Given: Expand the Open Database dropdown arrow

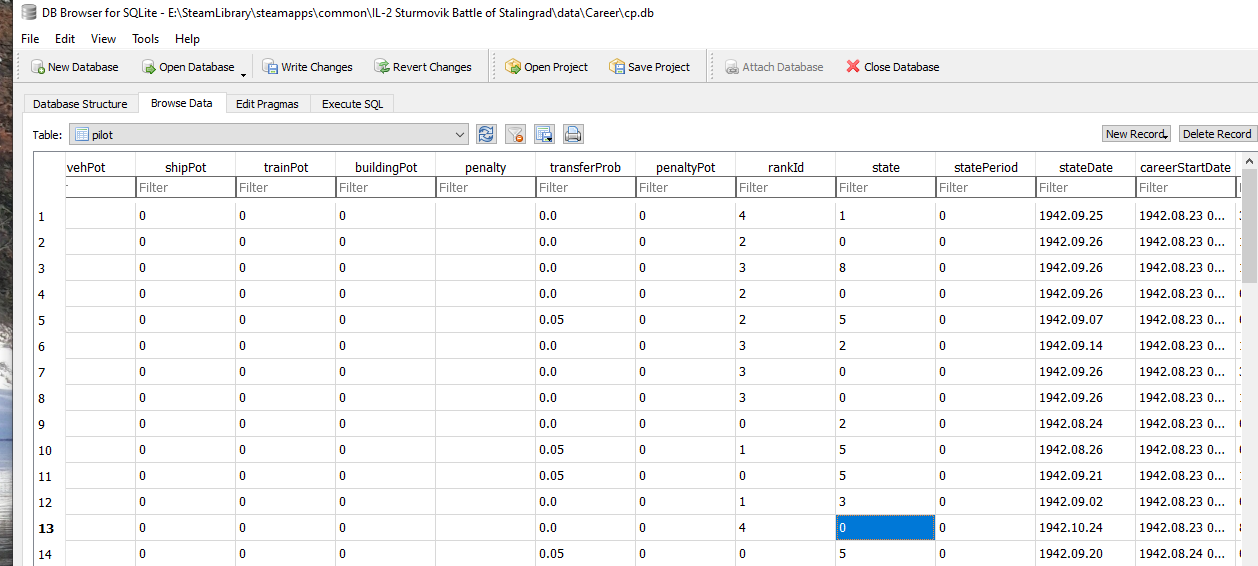Looking at the screenshot, I should [x=243, y=73].
